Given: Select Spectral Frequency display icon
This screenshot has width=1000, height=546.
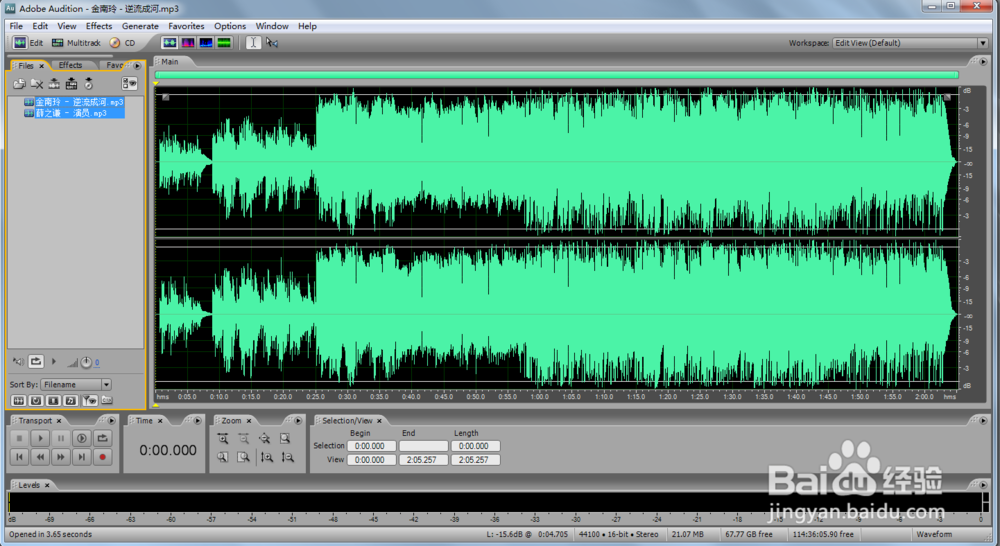Looking at the screenshot, I should [x=188, y=43].
